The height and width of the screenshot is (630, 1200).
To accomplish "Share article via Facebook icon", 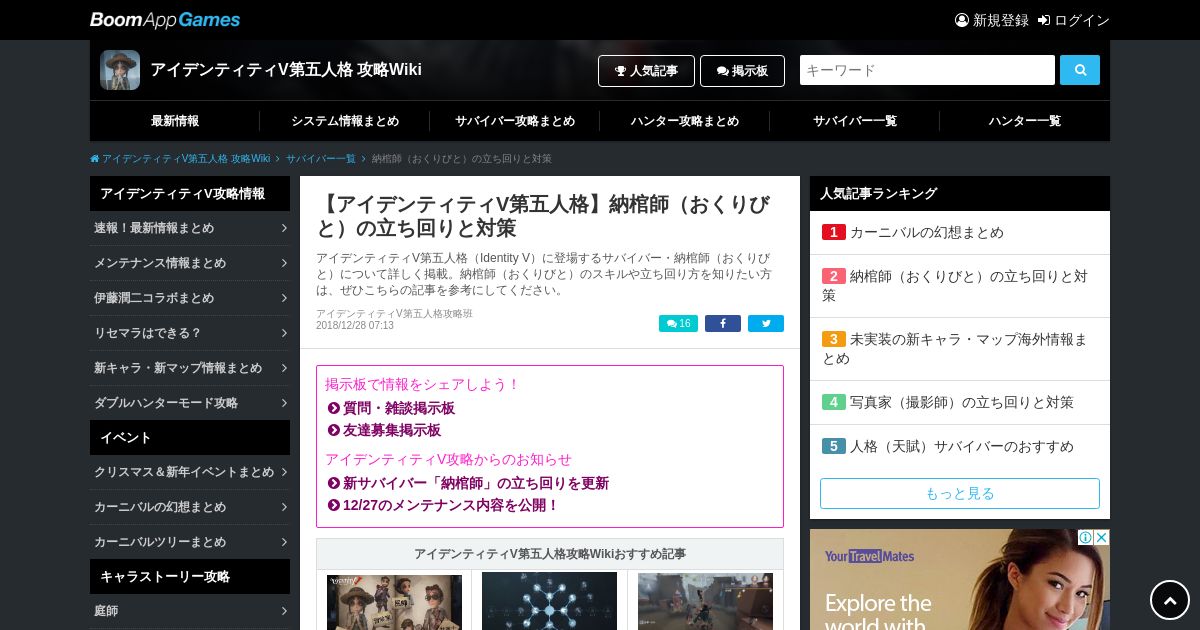I will point(723,323).
